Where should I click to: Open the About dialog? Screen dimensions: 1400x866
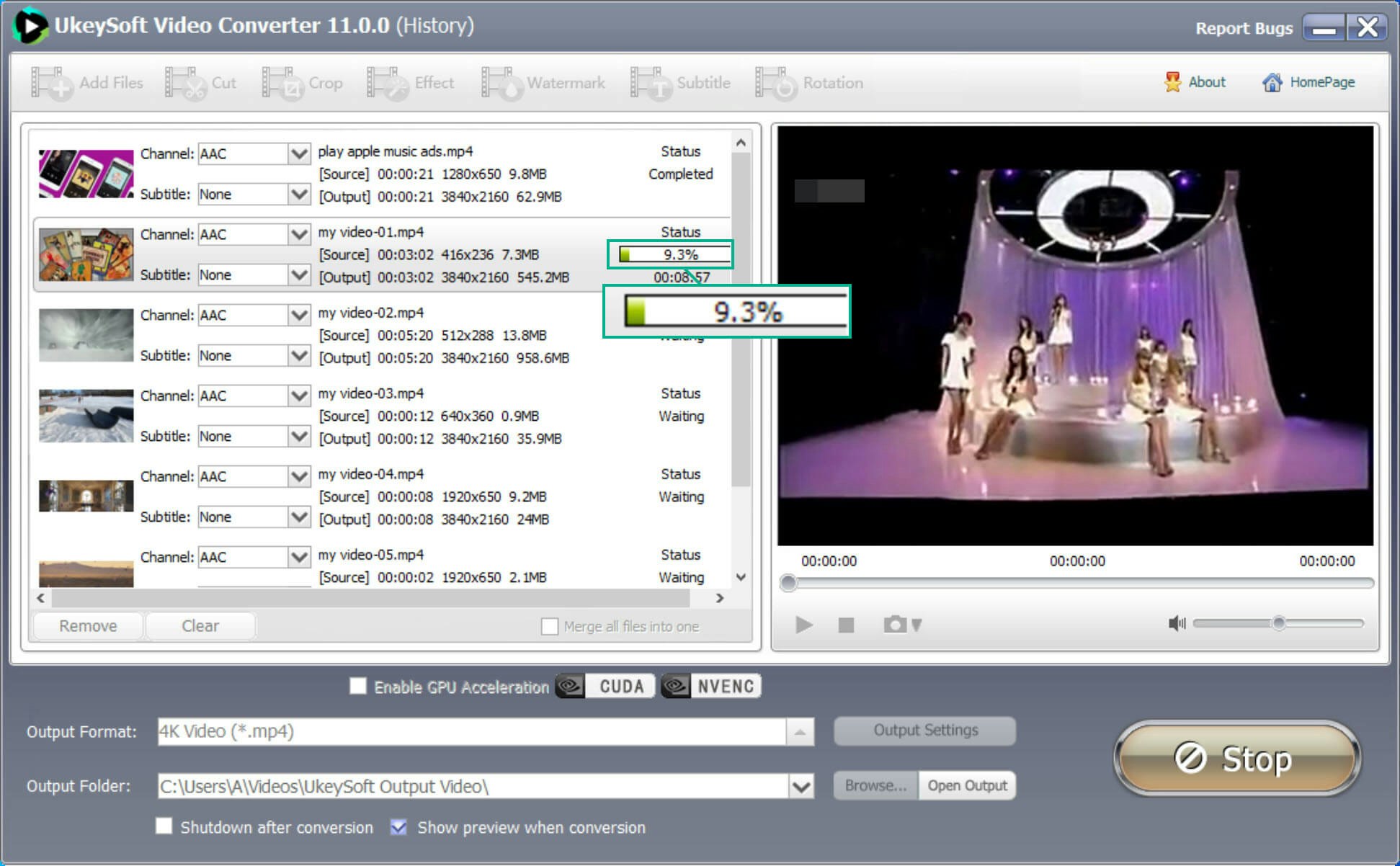(x=1195, y=82)
